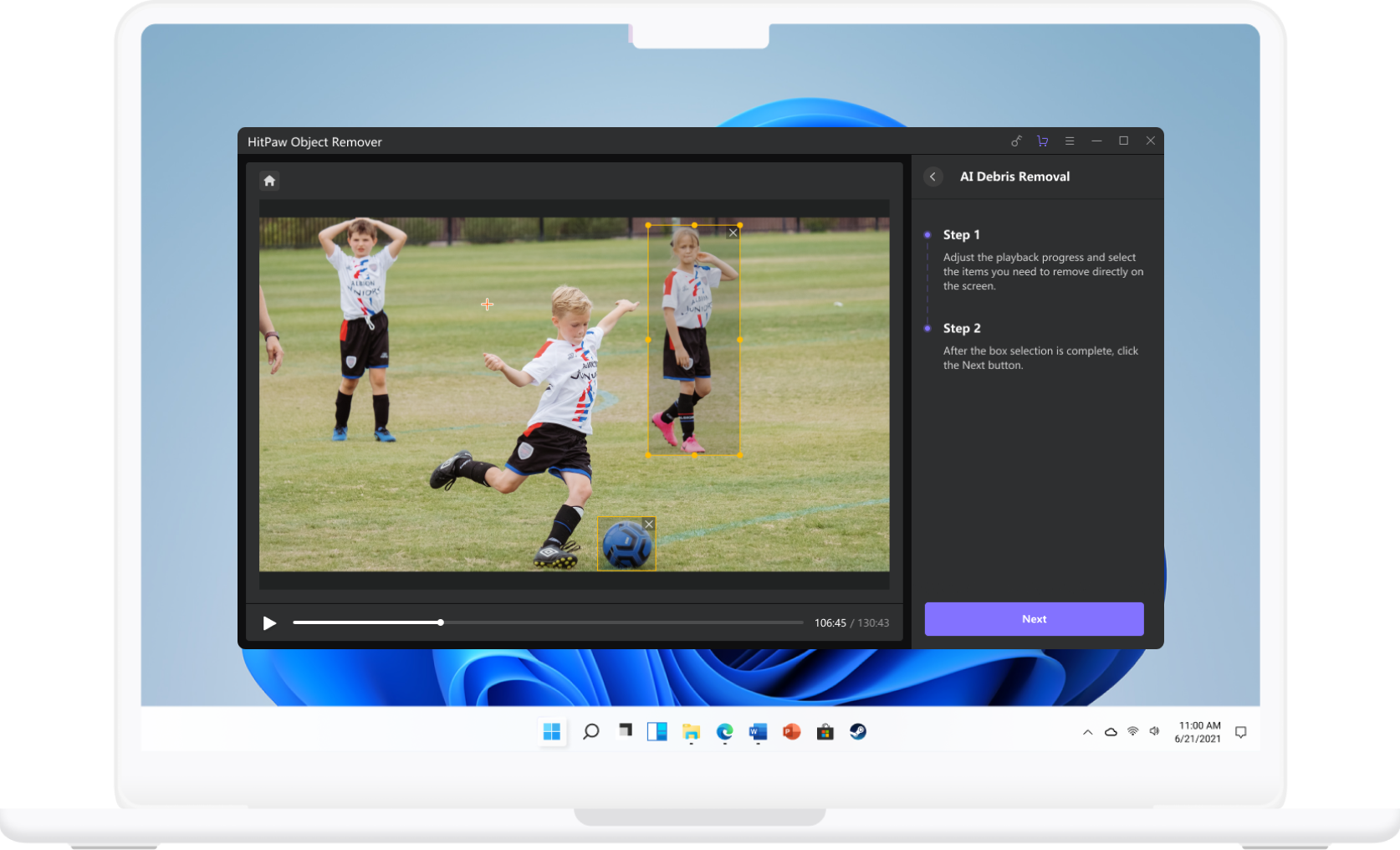Dismiss the girl's selection box with its X
1400x850 pixels.
point(733,233)
